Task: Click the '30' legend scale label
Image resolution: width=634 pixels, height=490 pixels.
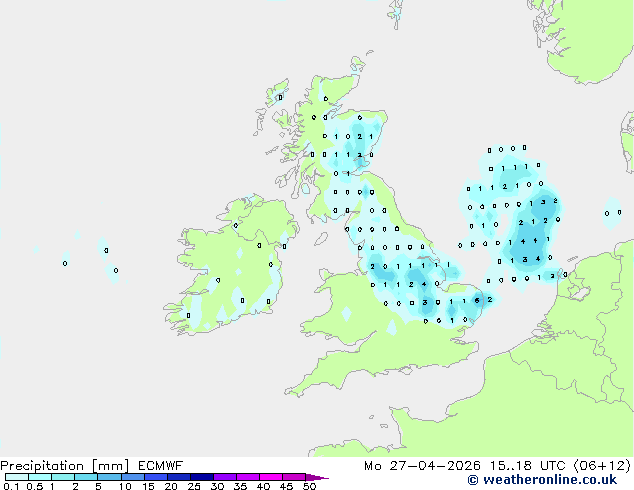Action: (x=217, y=486)
